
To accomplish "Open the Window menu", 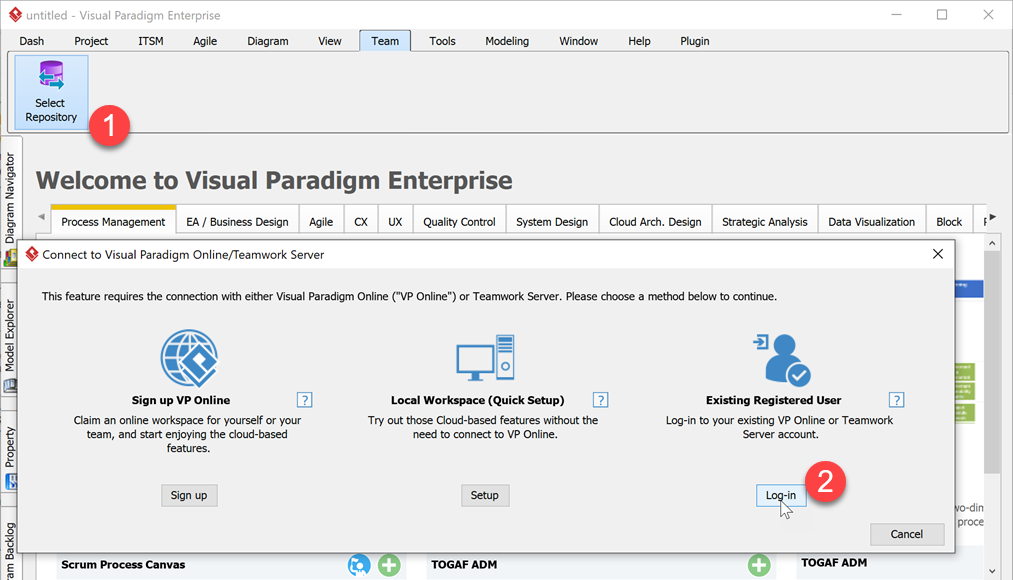I will (578, 41).
